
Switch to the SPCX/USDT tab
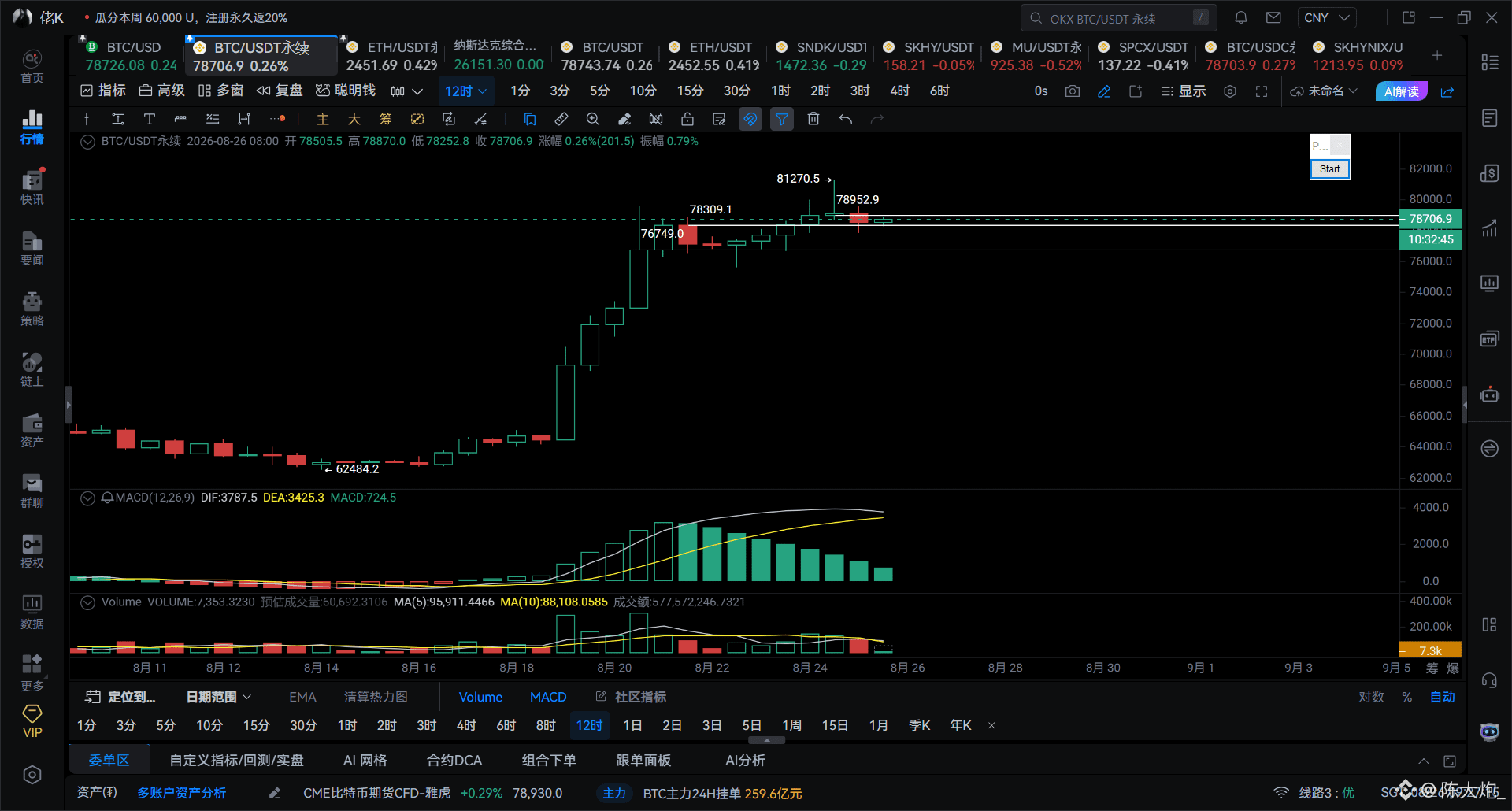[x=1143, y=56]
